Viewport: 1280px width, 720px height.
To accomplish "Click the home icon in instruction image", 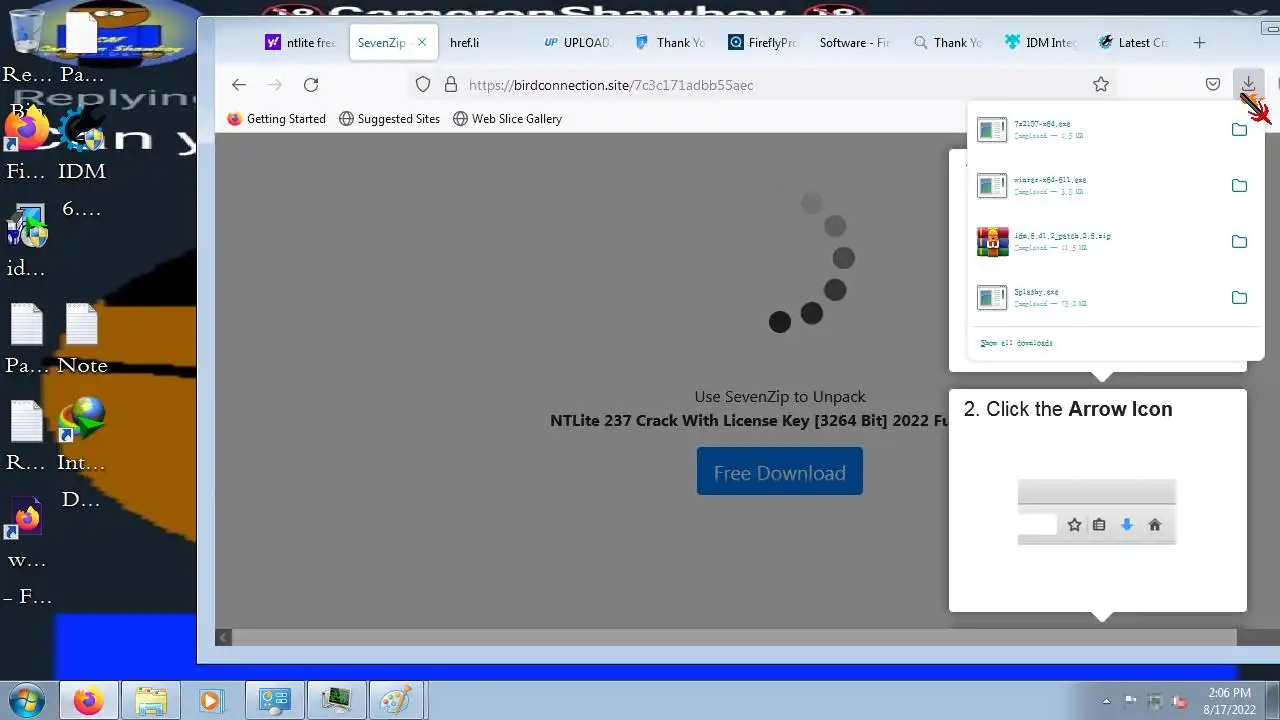I will 1155,525.
